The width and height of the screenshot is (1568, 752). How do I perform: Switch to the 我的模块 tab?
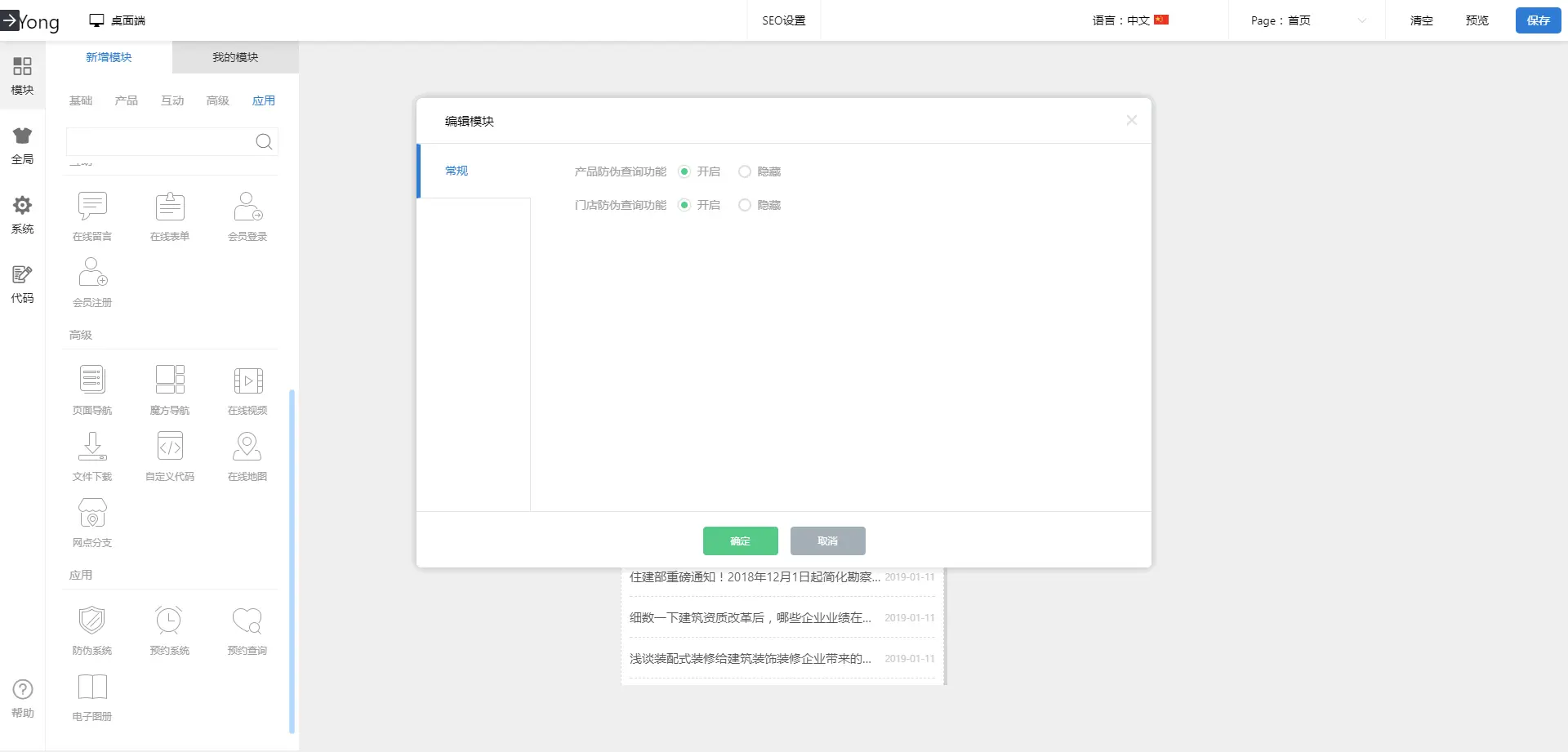pos(235,57)
